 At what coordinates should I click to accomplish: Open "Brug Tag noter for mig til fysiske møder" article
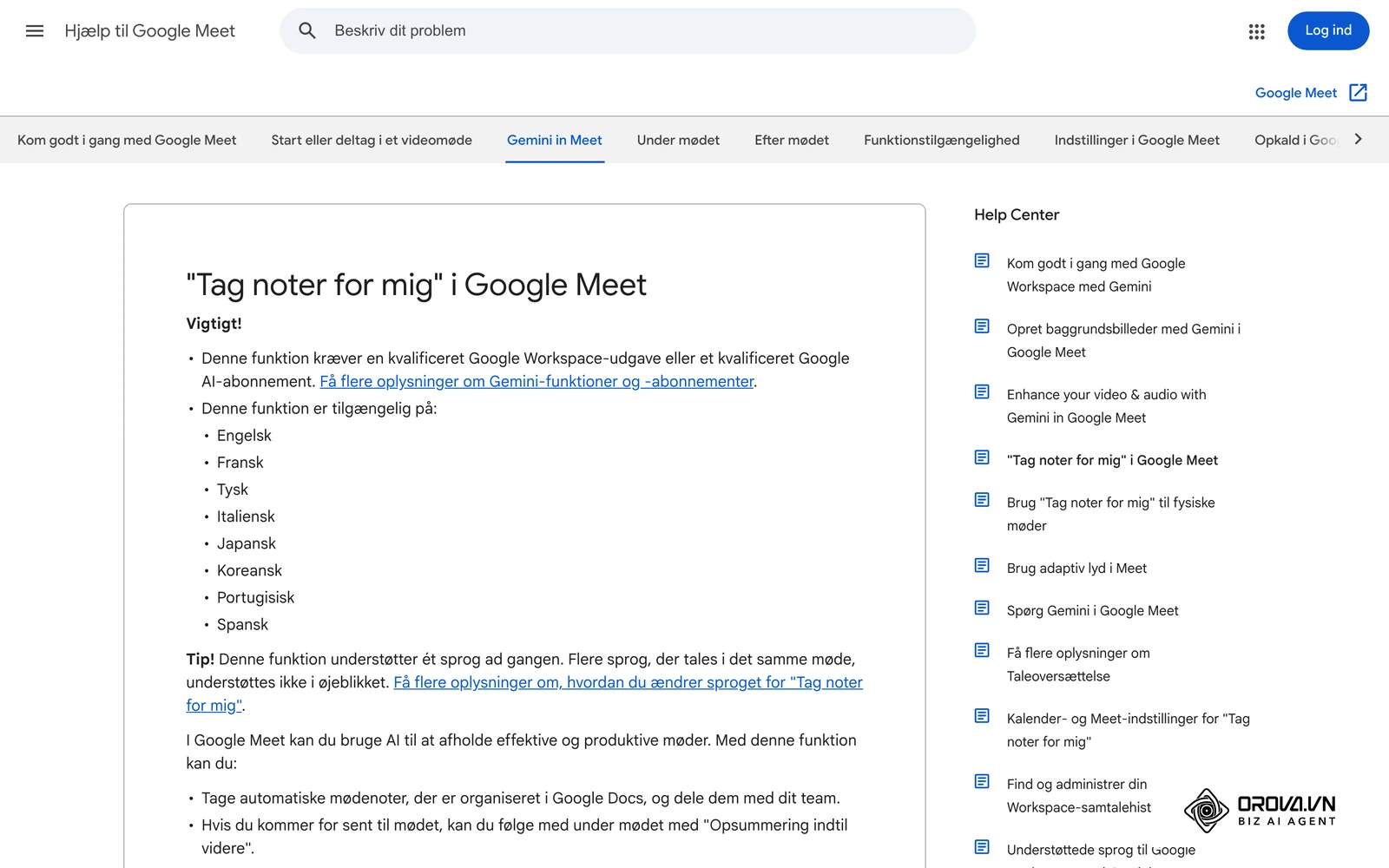(x=1110, y=514)
